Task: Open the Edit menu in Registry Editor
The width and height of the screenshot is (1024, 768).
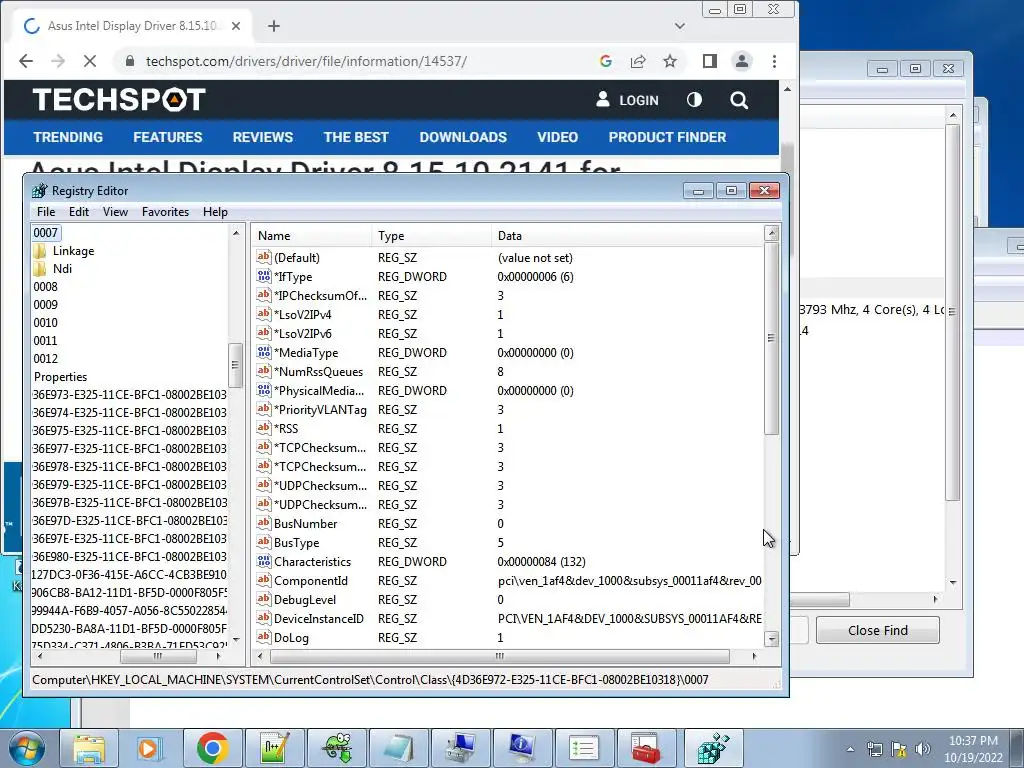Action: pos(78,212)
